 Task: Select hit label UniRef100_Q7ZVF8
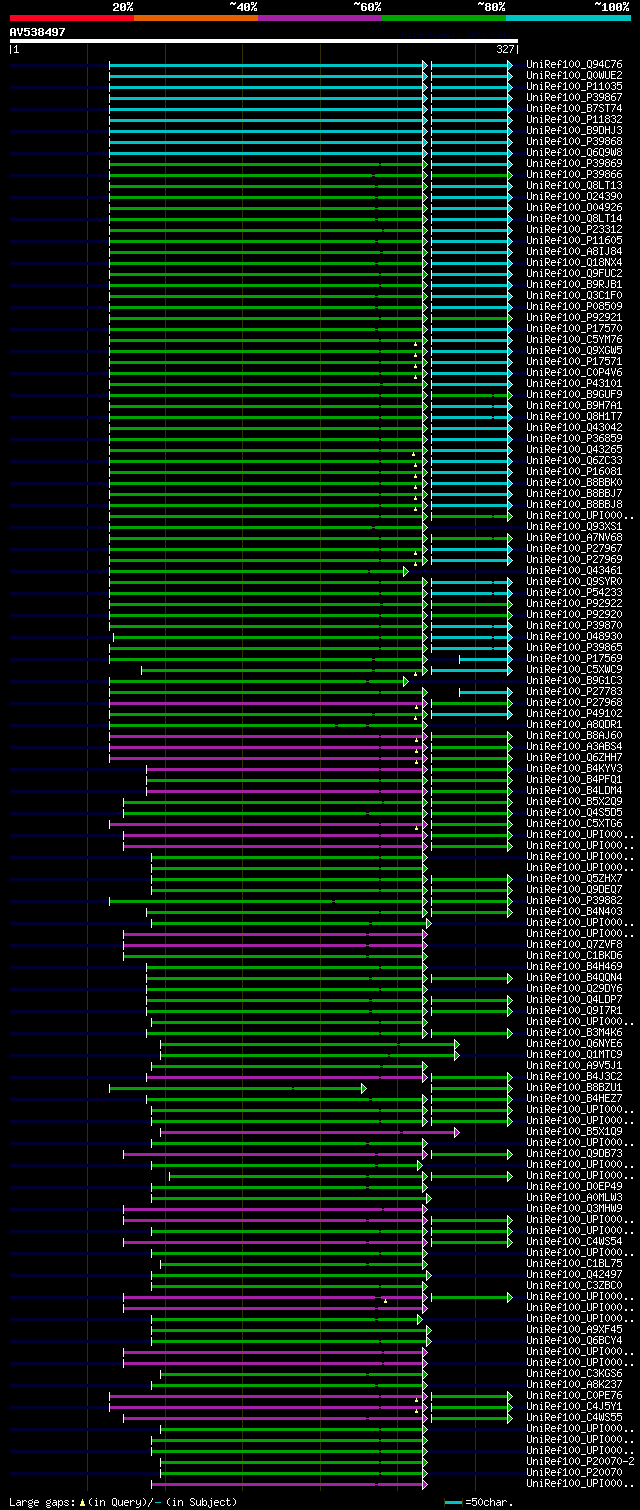[574, 944]
